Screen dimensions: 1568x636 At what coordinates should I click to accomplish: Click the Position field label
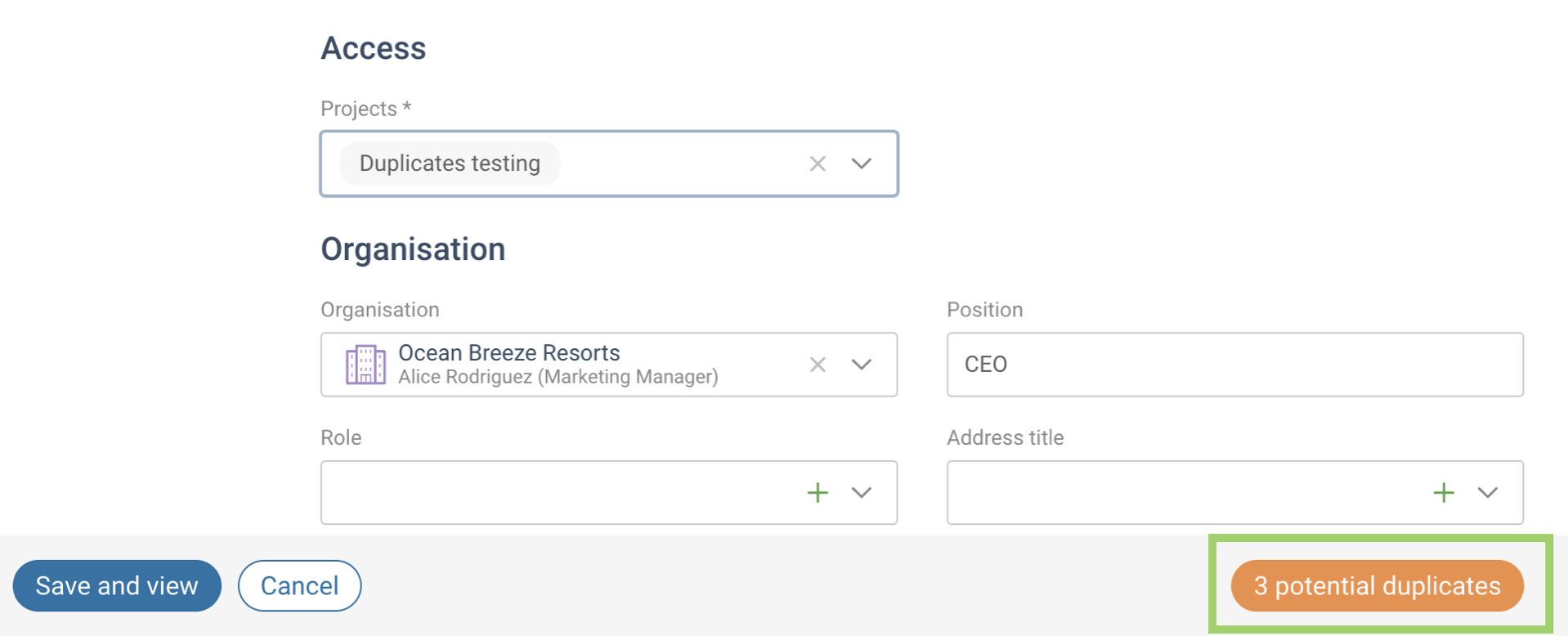(984, 310)
